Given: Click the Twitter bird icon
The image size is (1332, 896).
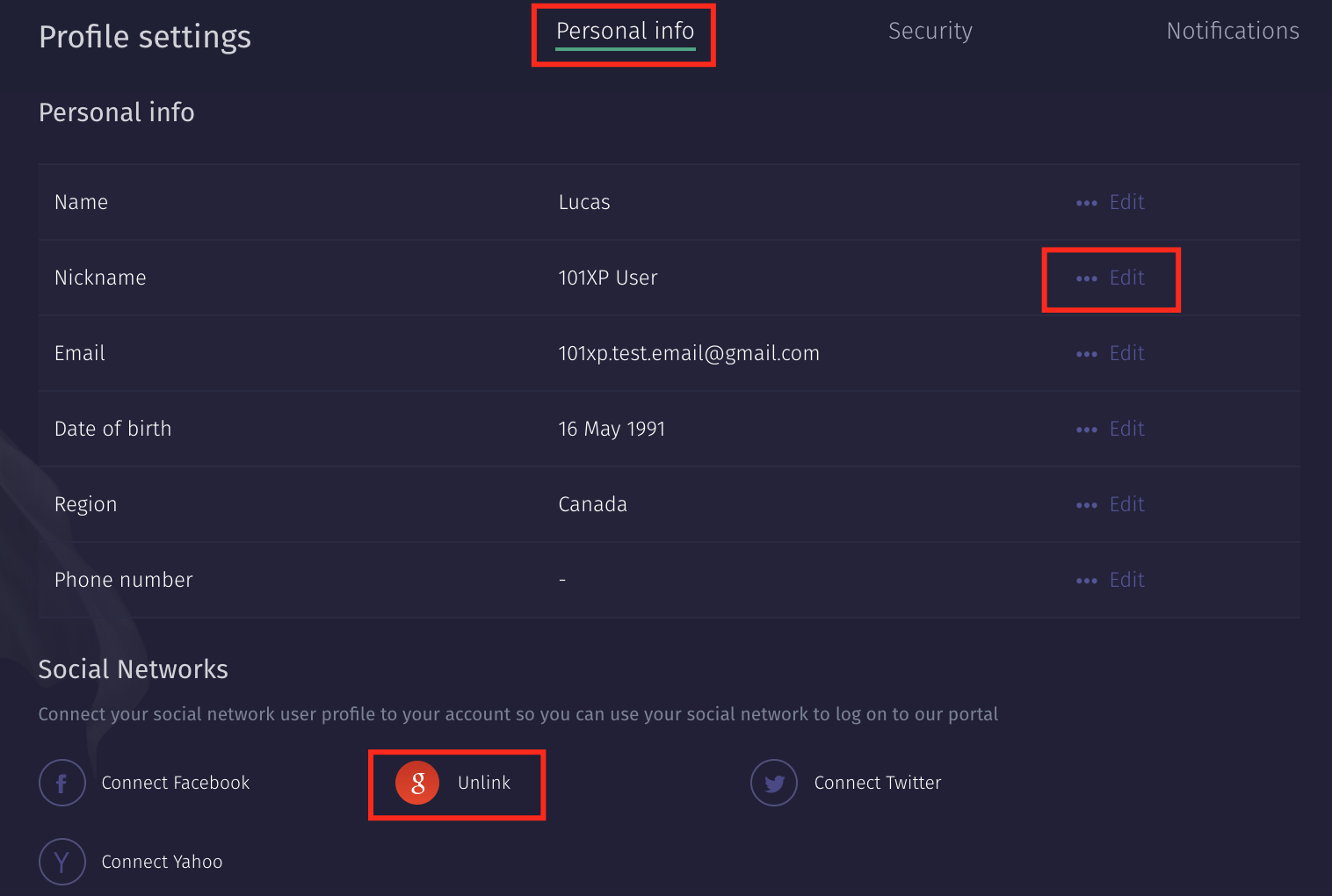Looking at the screenshot, I should tap(774, 783).
